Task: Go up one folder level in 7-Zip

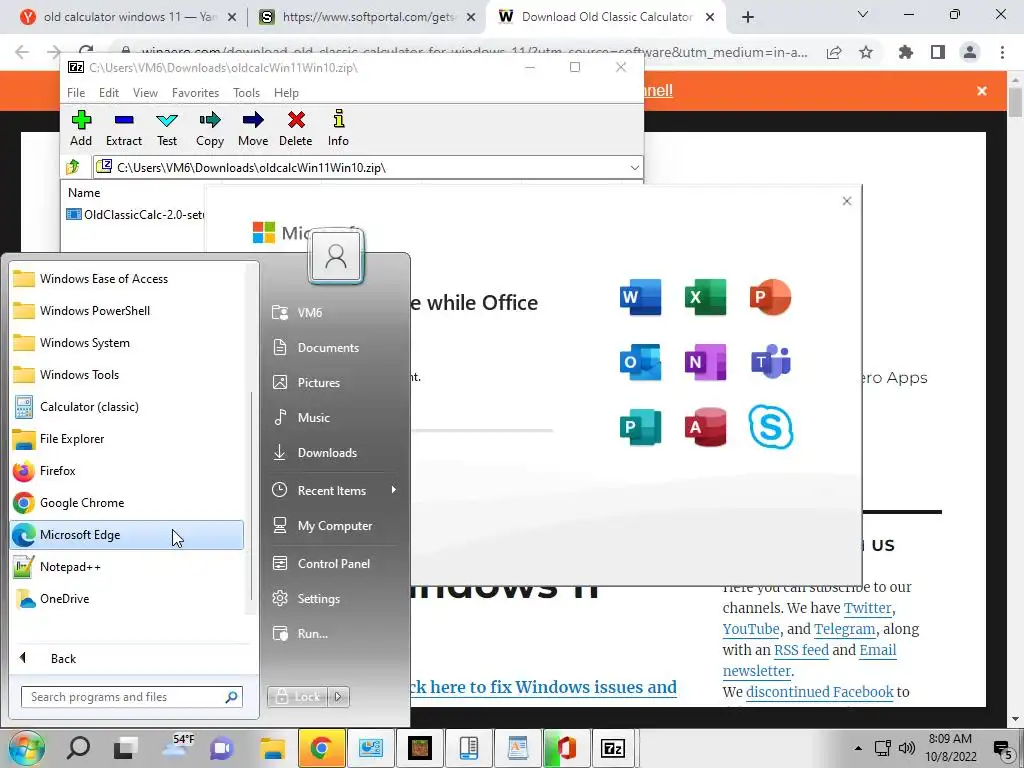Action: pyautogui.click(x=73, y=167)
